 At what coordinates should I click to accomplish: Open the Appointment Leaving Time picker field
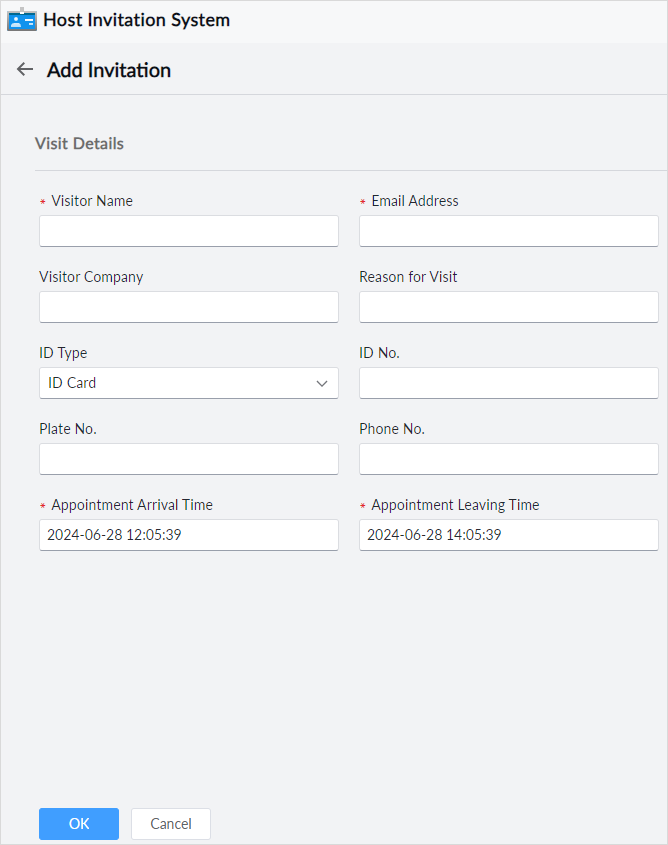[x=508, y=535]
